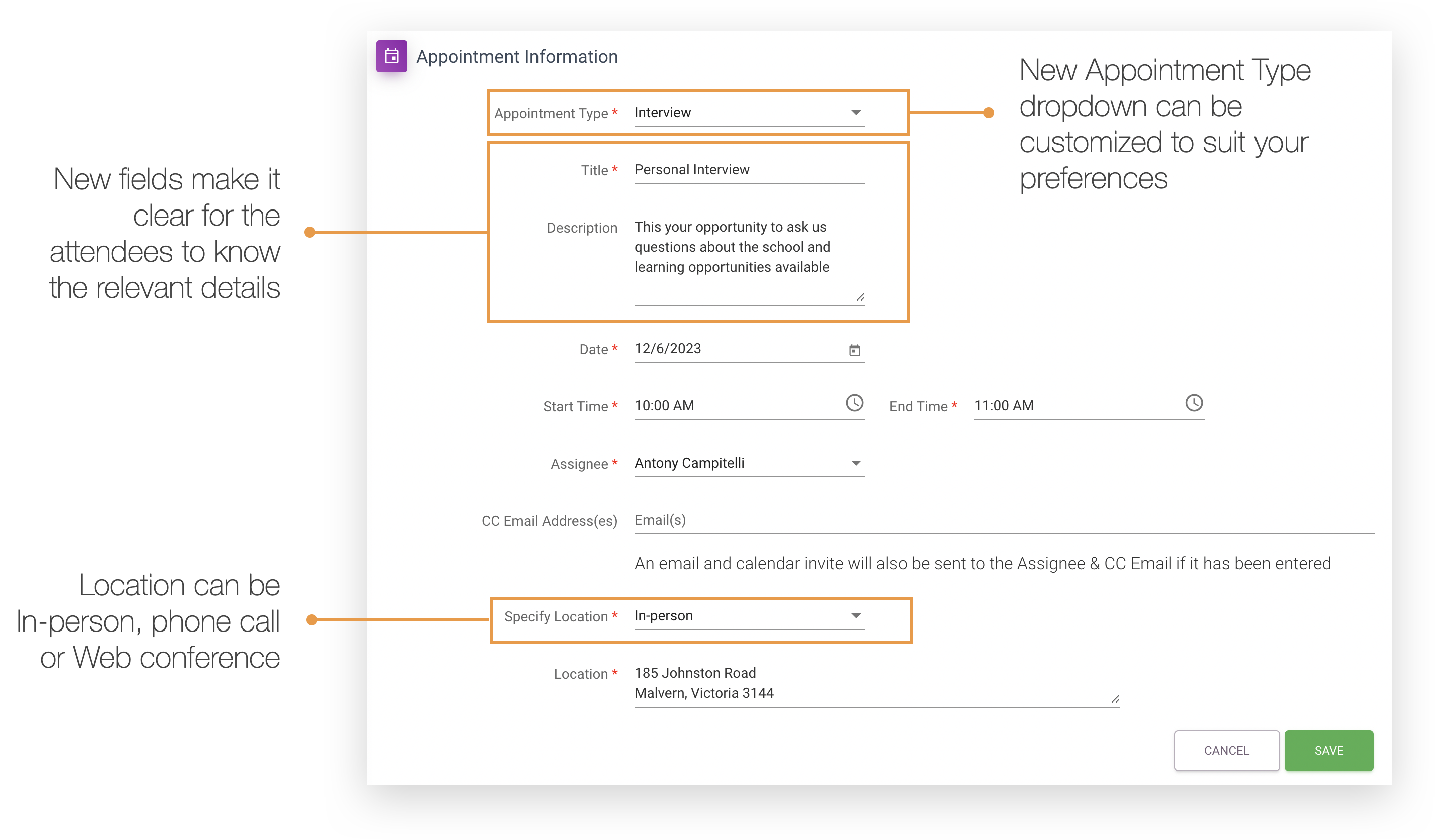
Task: Expand the Assignee dropdown arrow
Action: (x=855, y=463)
